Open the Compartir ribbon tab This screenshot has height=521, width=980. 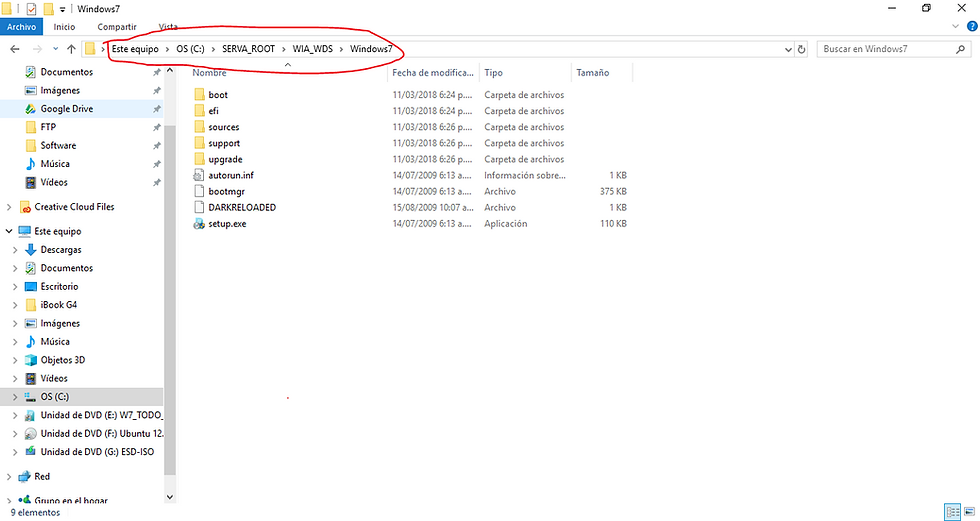point(117,27)
